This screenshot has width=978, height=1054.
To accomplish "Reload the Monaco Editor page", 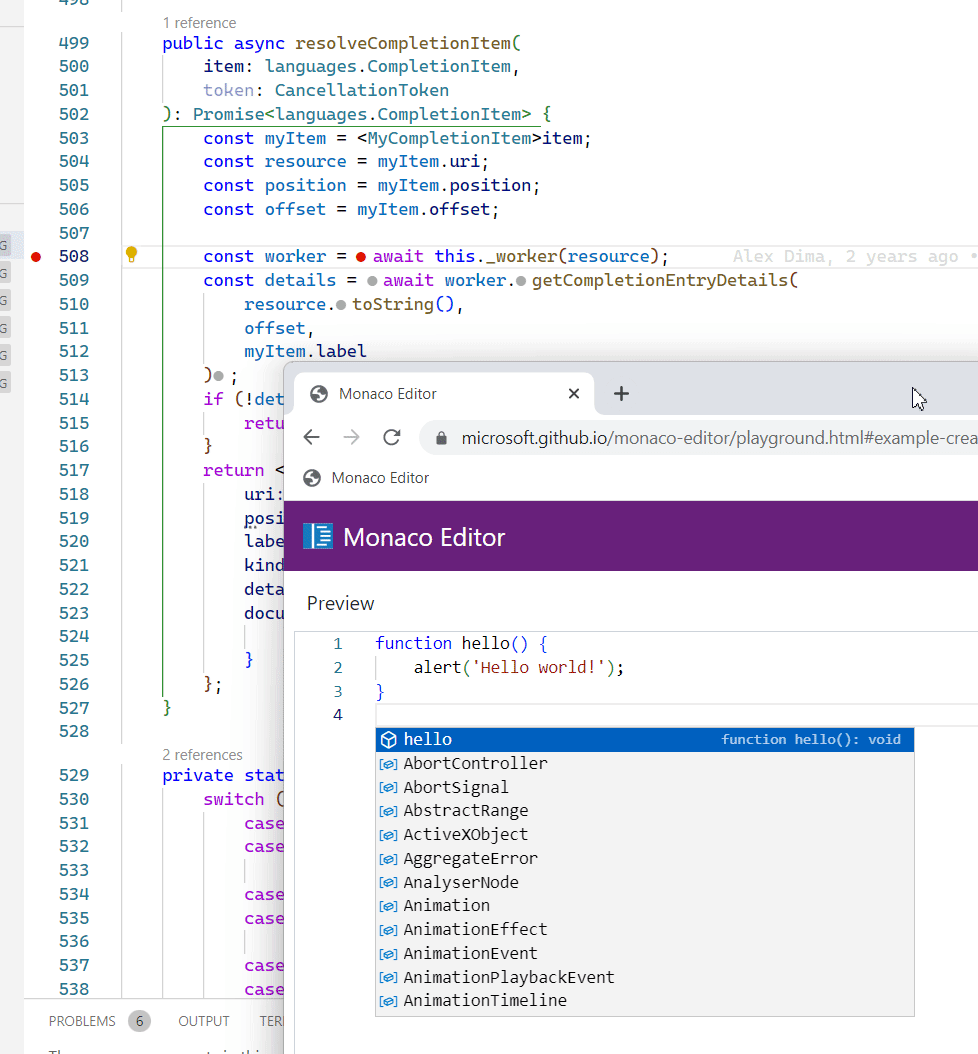I will [392, 437].
